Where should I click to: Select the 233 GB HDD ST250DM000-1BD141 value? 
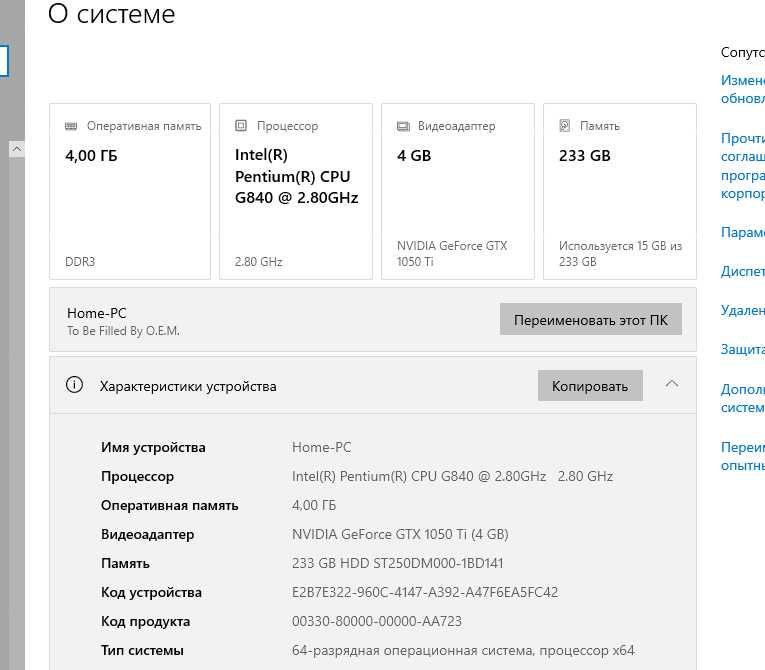(x=397, y=563)
